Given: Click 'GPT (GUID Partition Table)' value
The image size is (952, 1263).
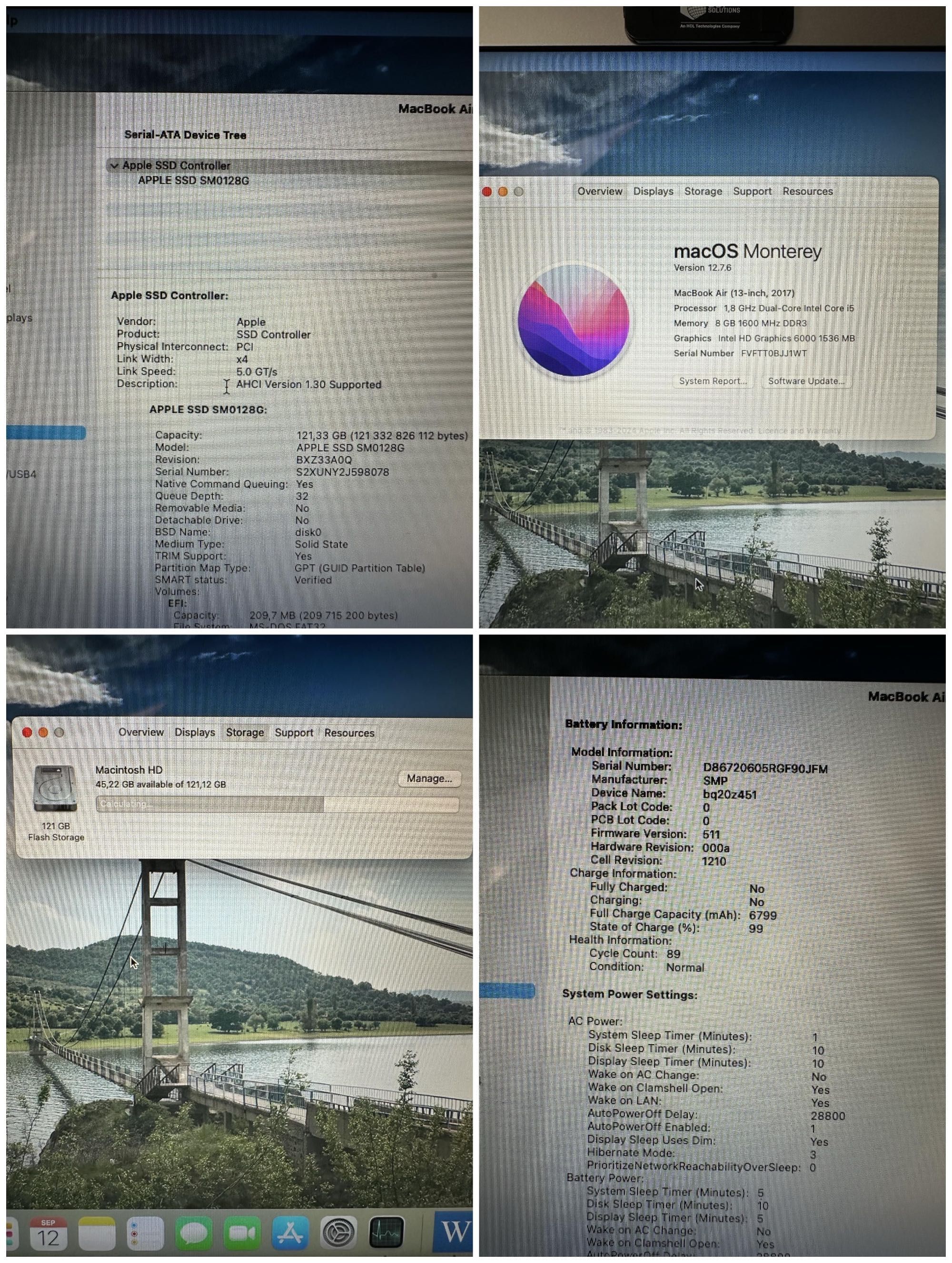Looking at the screenshot, I should pos(360,568).
